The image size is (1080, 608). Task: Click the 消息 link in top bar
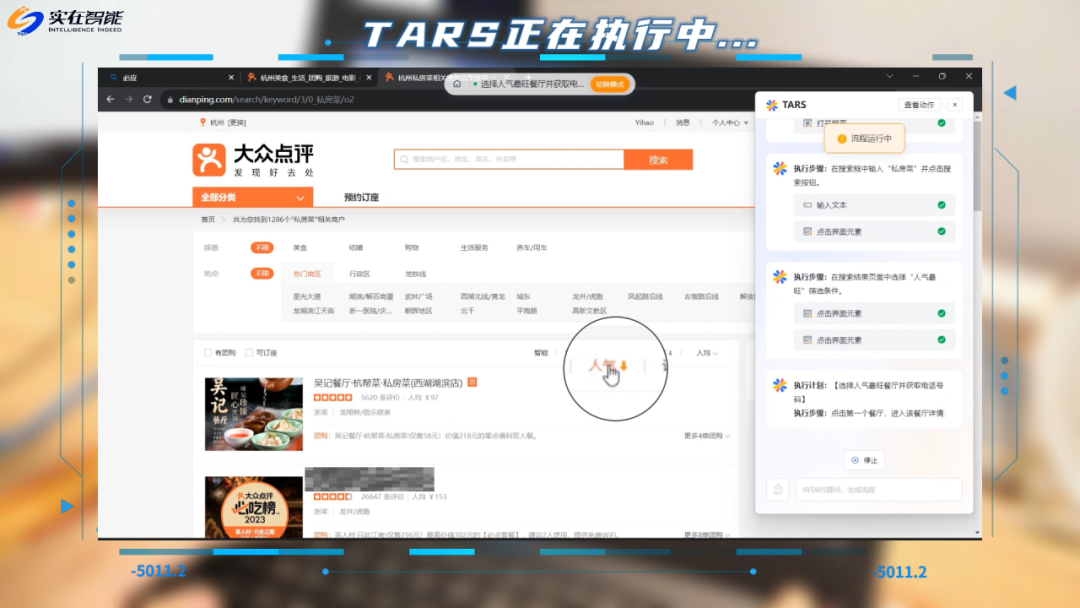coord(683,123)
